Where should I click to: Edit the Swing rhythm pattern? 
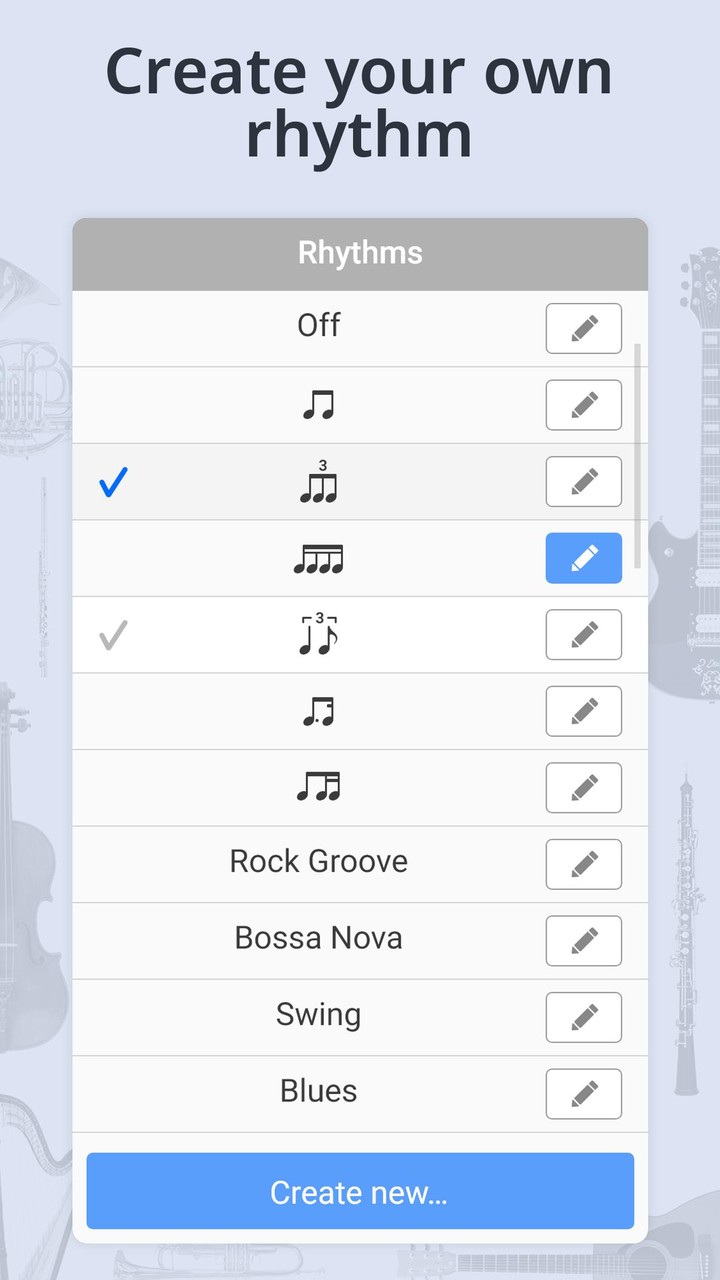coord(584,1017)
